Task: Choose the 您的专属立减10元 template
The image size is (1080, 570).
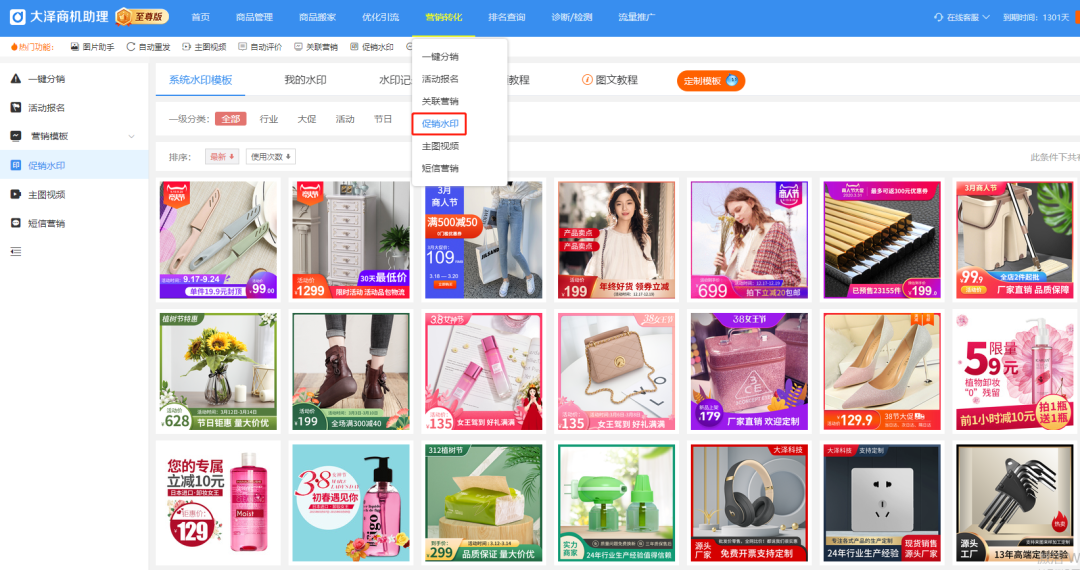Action: [x=218, y=503]
